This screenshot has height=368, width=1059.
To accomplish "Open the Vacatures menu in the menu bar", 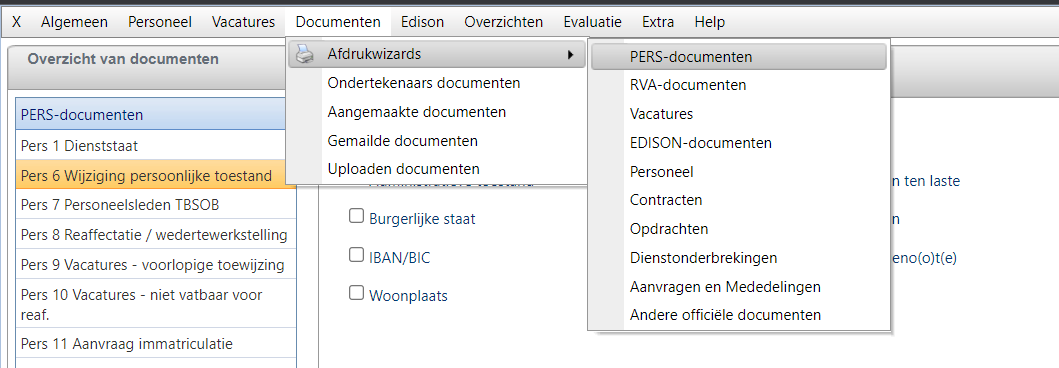I will [x=243, y=22].
